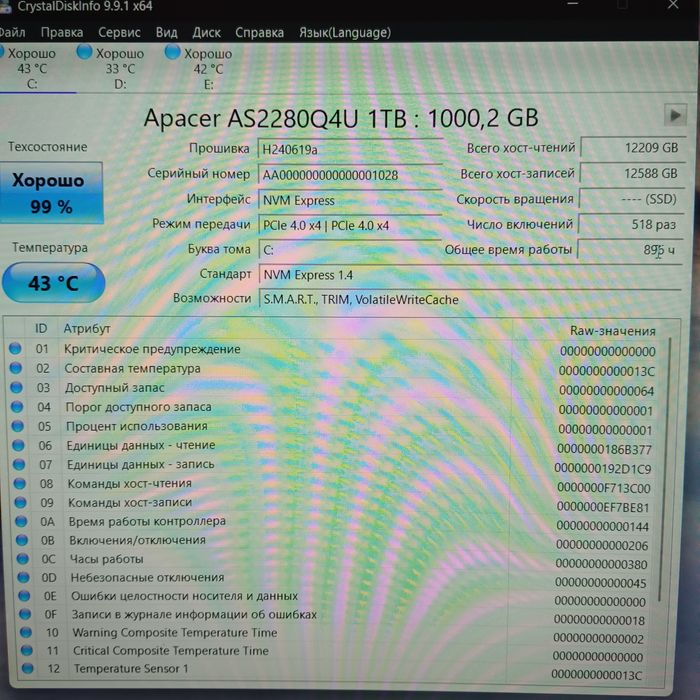Select disk E: tab at 42 °C

point(202,68)
